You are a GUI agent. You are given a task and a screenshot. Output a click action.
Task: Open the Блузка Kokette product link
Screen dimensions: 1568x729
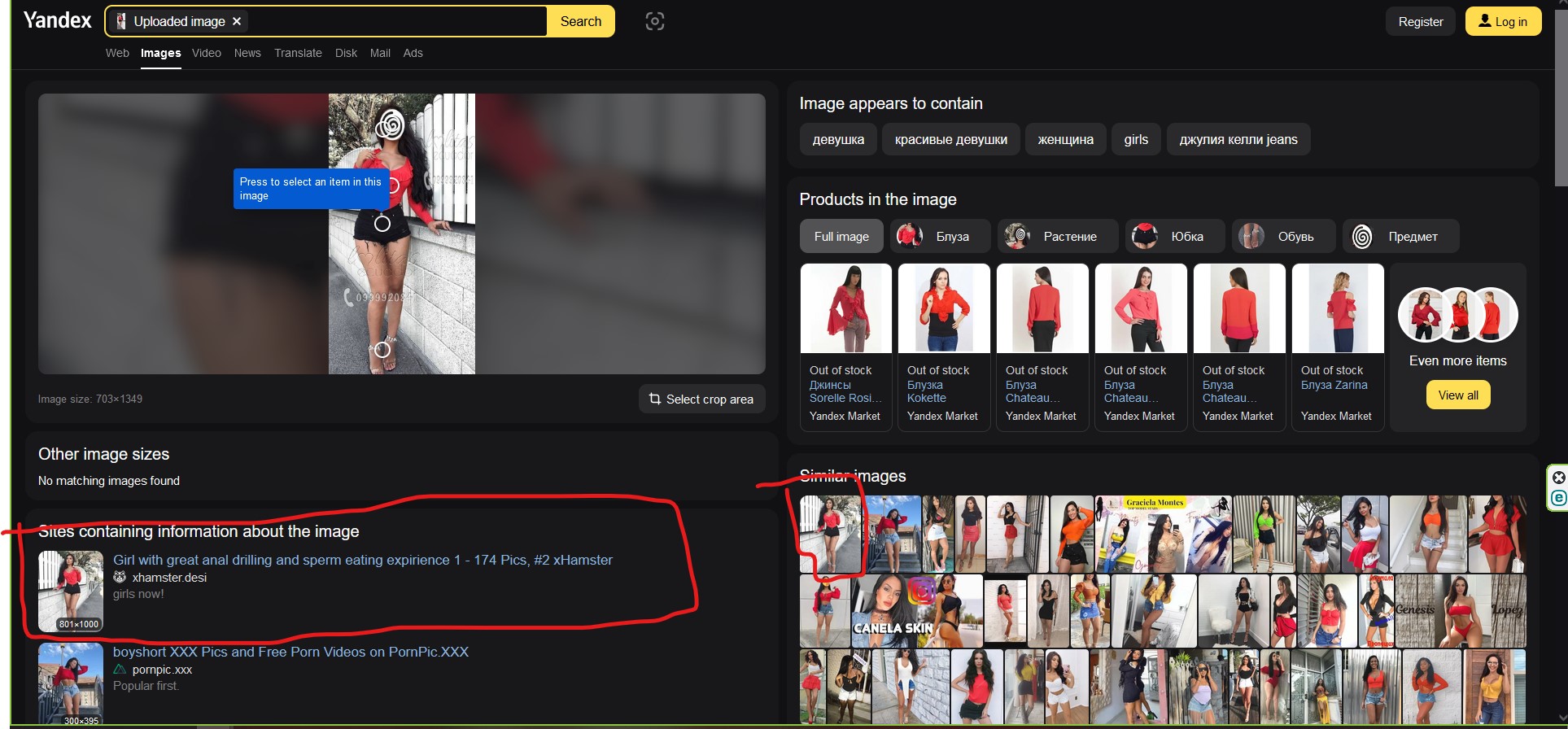click(927, 391)
